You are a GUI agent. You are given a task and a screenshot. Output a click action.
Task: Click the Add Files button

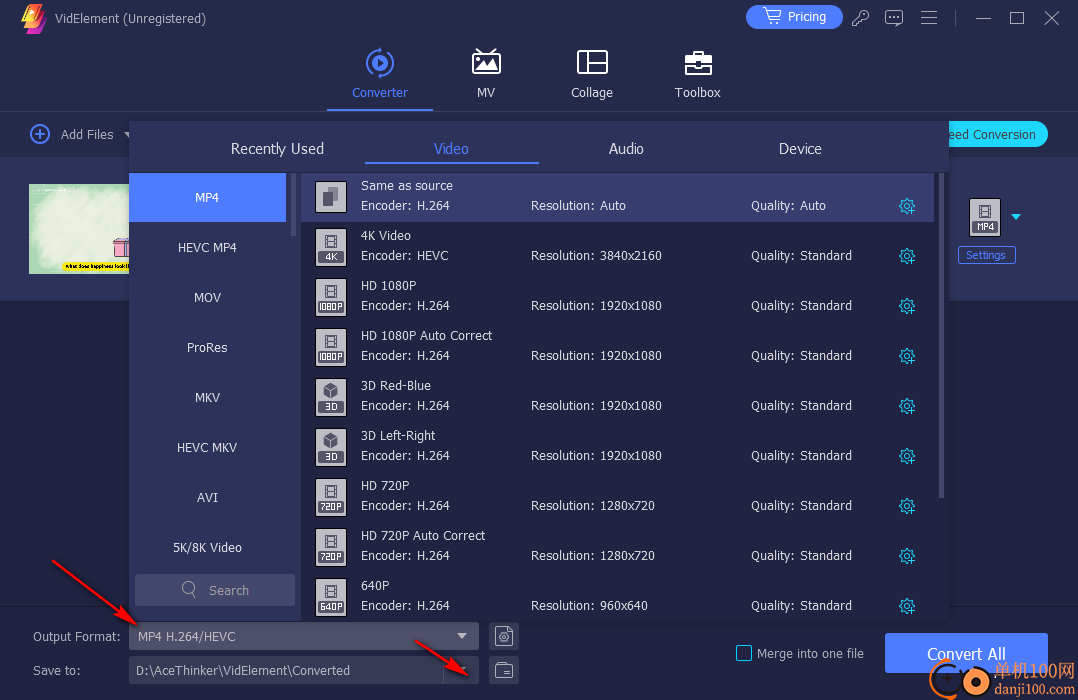pyautogui.click(x=72, y=134)
